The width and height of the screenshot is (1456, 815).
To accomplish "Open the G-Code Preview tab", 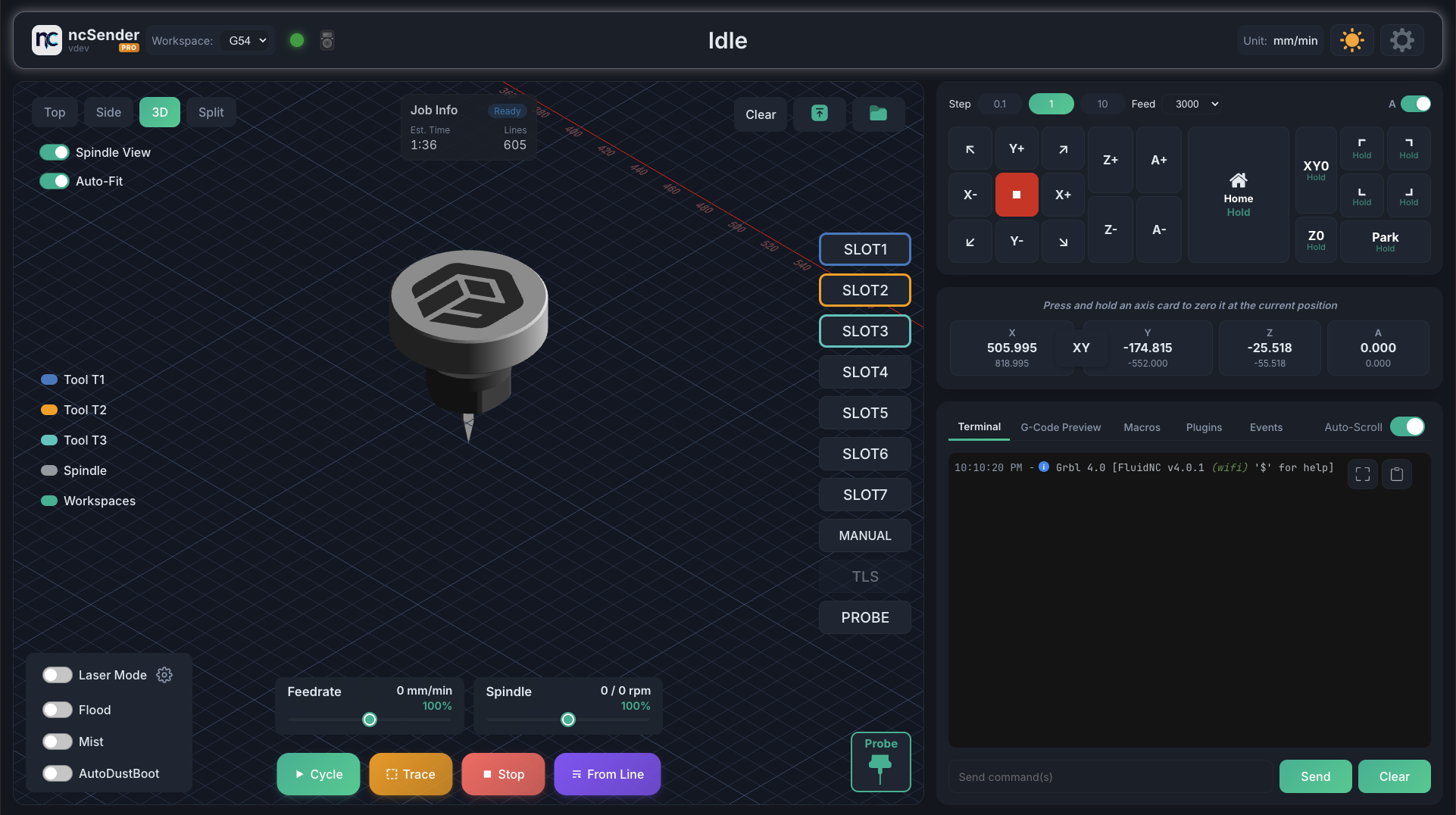I will pyautogui.click(x=1061, y=427).
